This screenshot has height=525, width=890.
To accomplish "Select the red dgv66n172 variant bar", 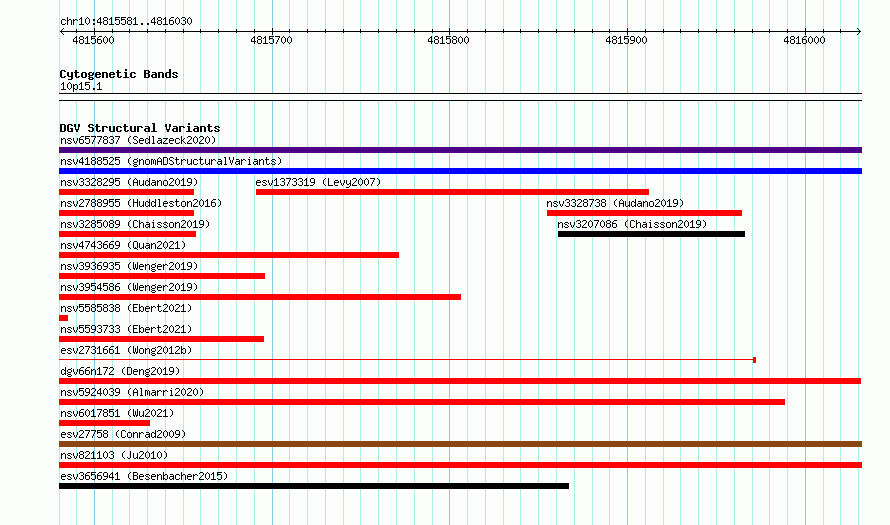I will 460,381.
